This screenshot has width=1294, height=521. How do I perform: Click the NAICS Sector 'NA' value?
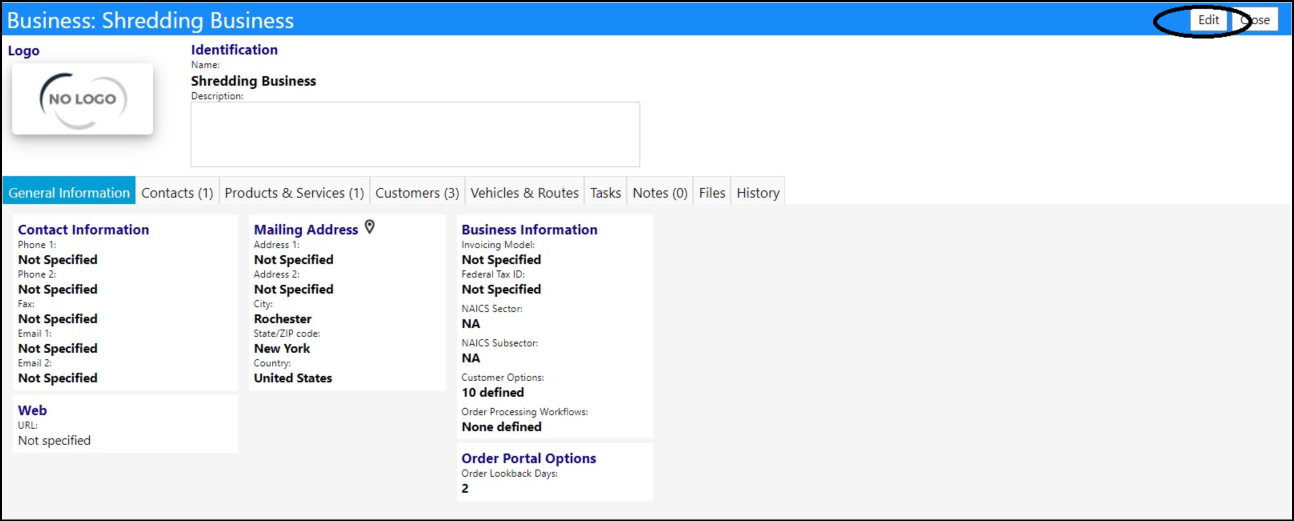tap(471, 324)
